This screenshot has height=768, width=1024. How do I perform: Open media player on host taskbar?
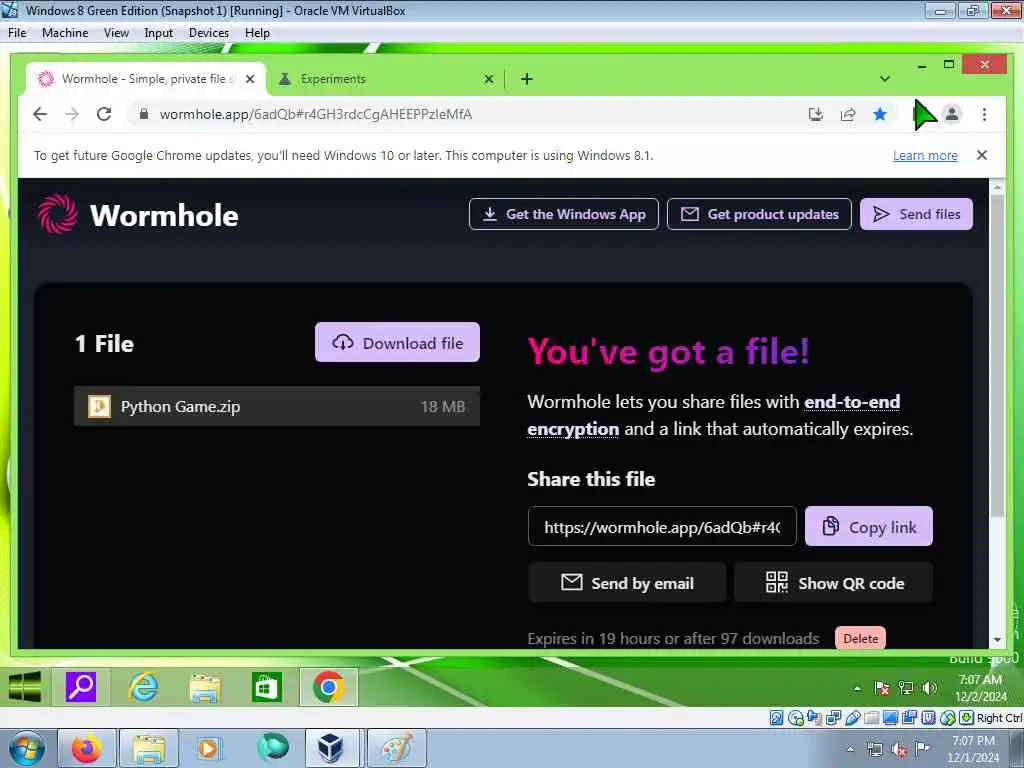tap(209, 748)
